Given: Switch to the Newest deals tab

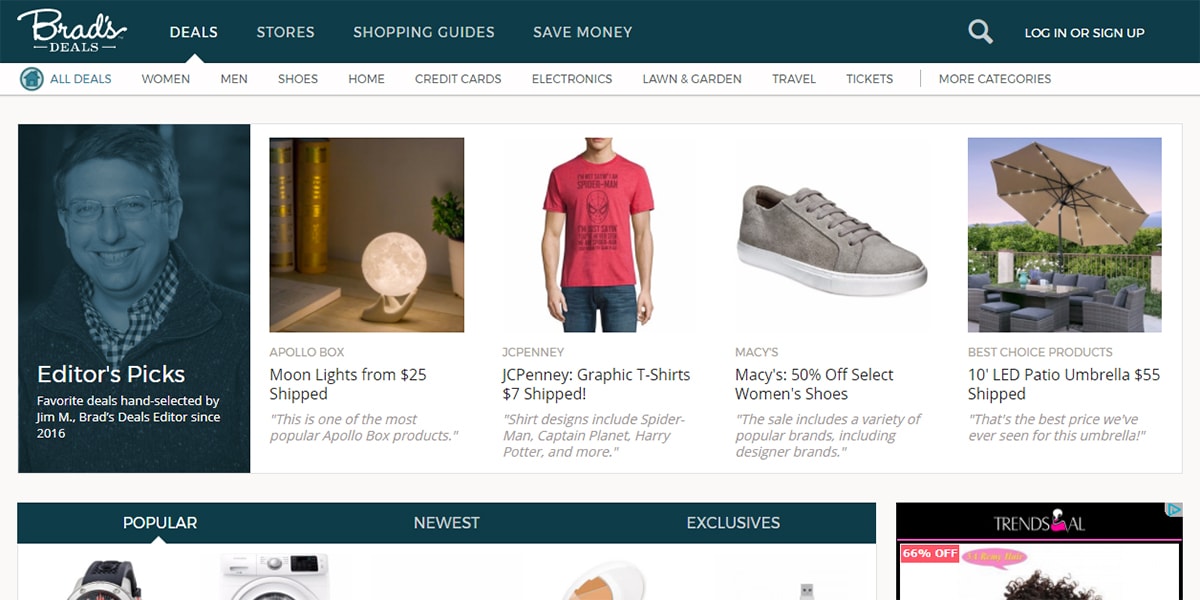Looking at the screenshot, I should tap(446, 523).
